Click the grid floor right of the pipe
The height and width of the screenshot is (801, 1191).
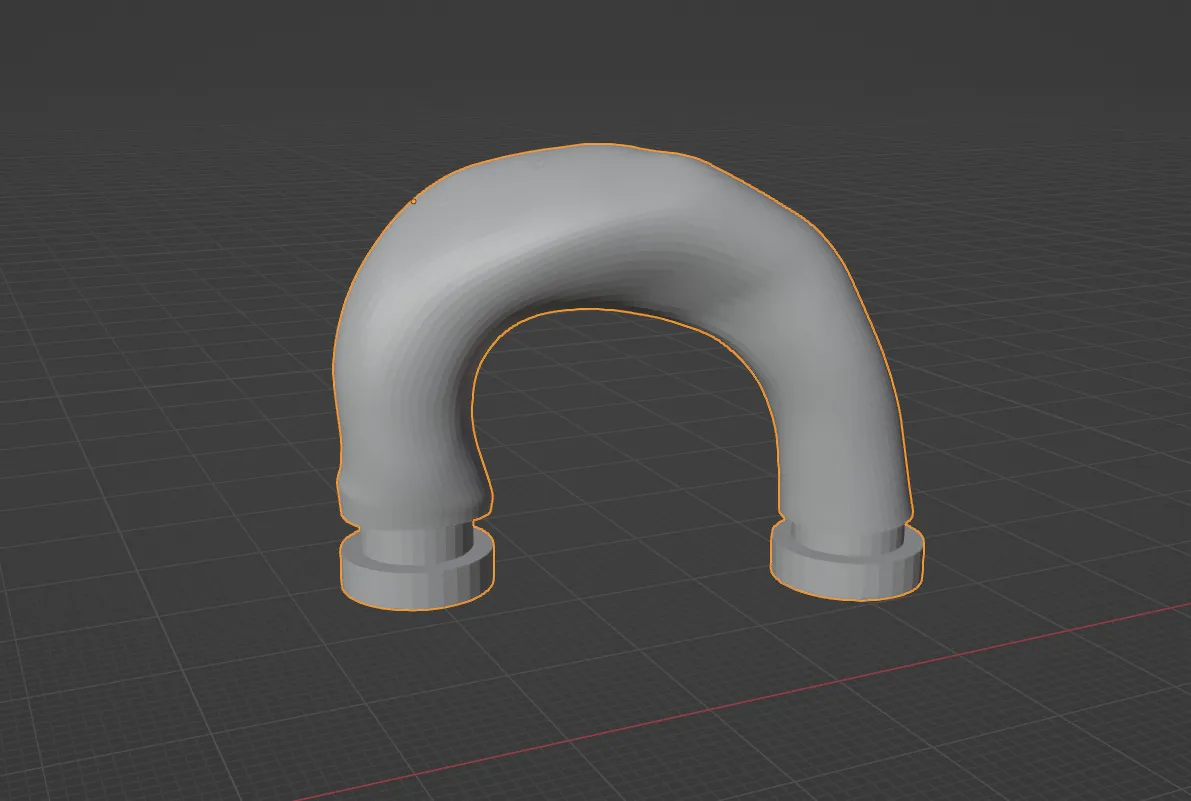[1050, 450]
